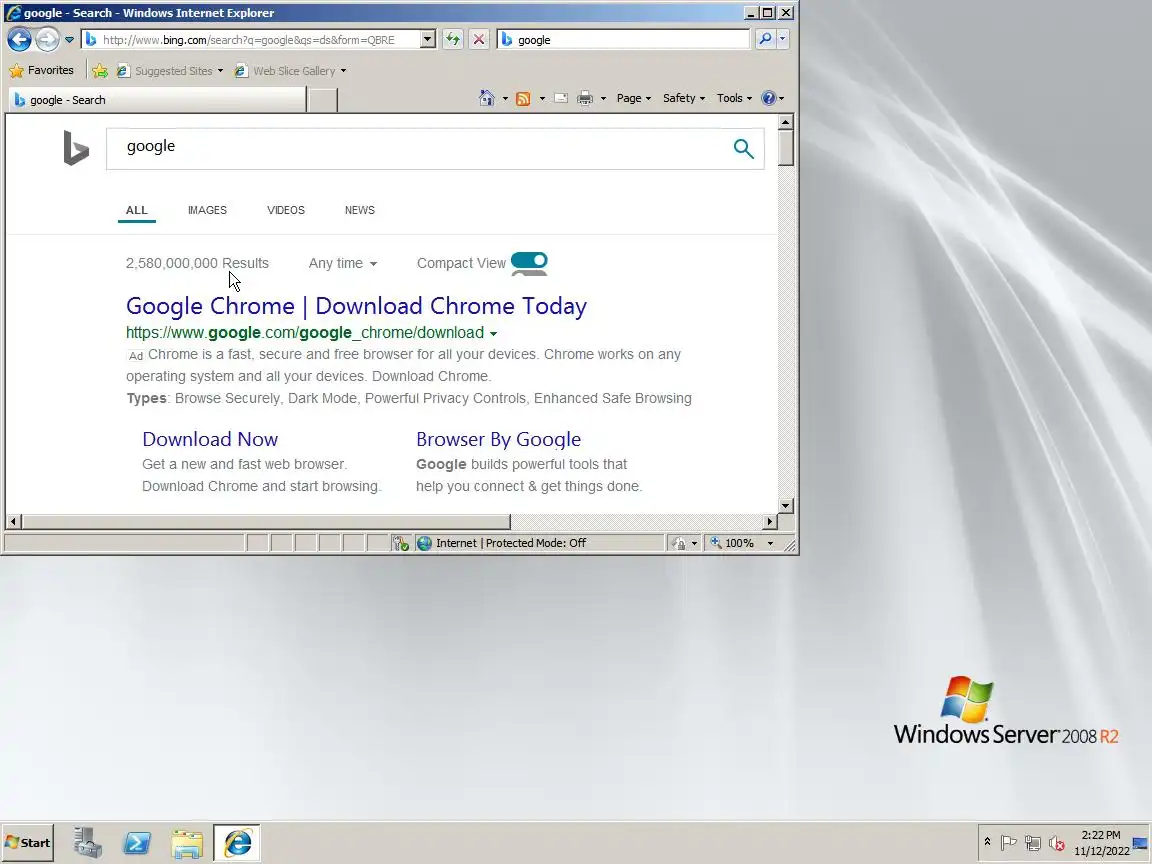The image size is (1152, 864).
Task: Expand the Home button dropdown arrow
Action: pyautogui.click(x=505, y=98)
